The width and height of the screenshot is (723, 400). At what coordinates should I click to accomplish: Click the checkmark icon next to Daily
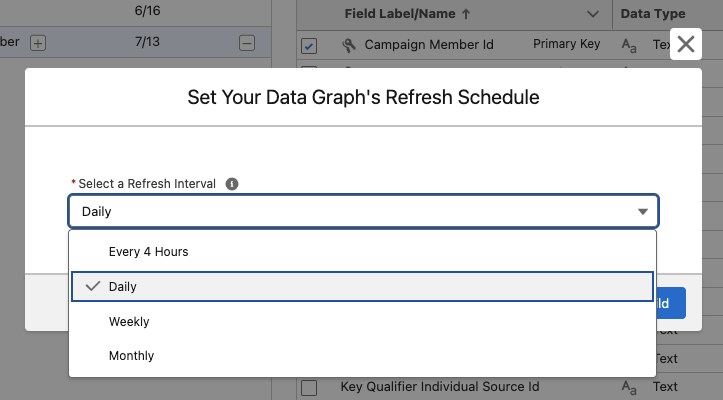(93, 286)
